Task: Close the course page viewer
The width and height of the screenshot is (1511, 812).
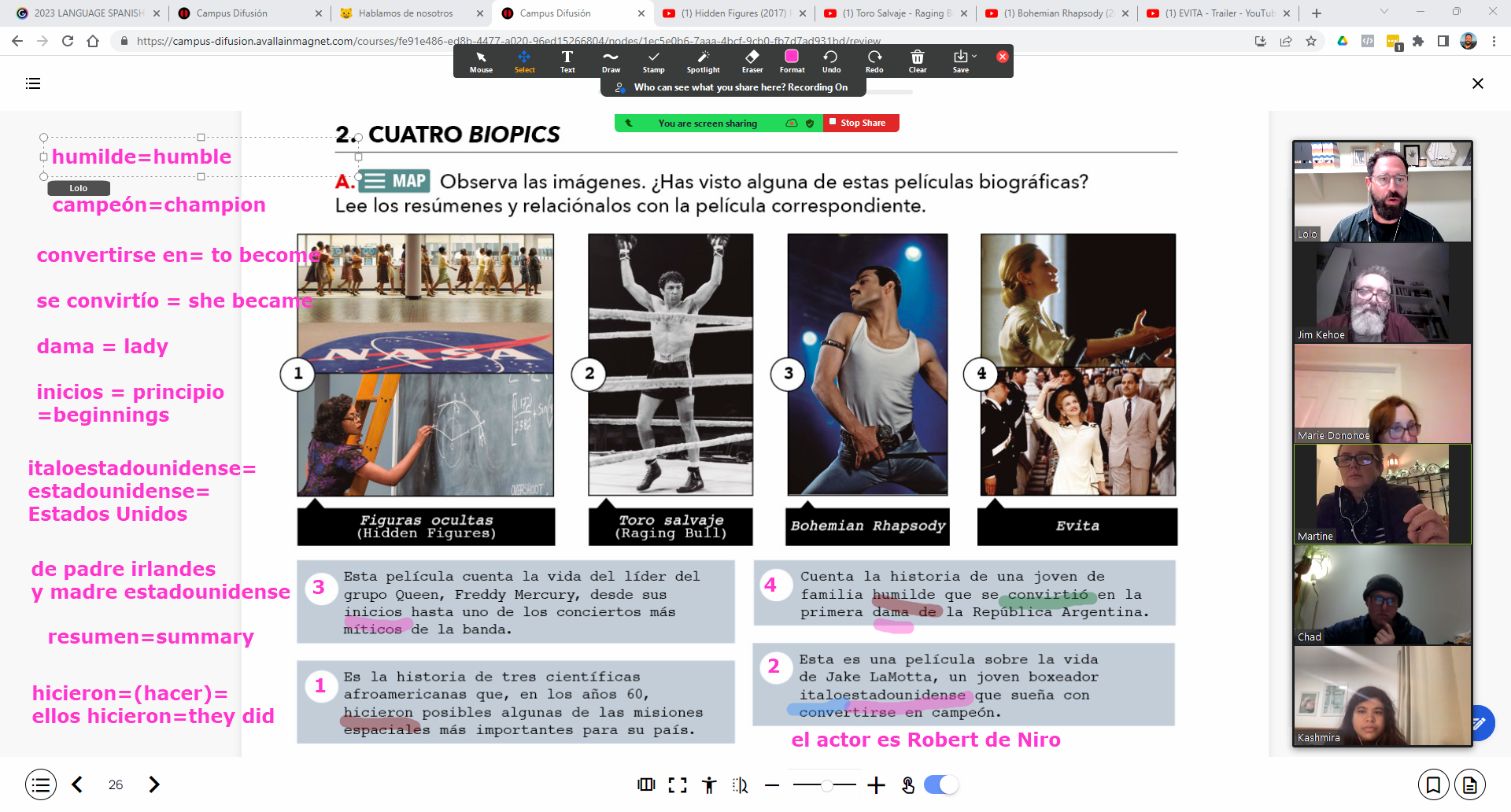Action: 1477,83
